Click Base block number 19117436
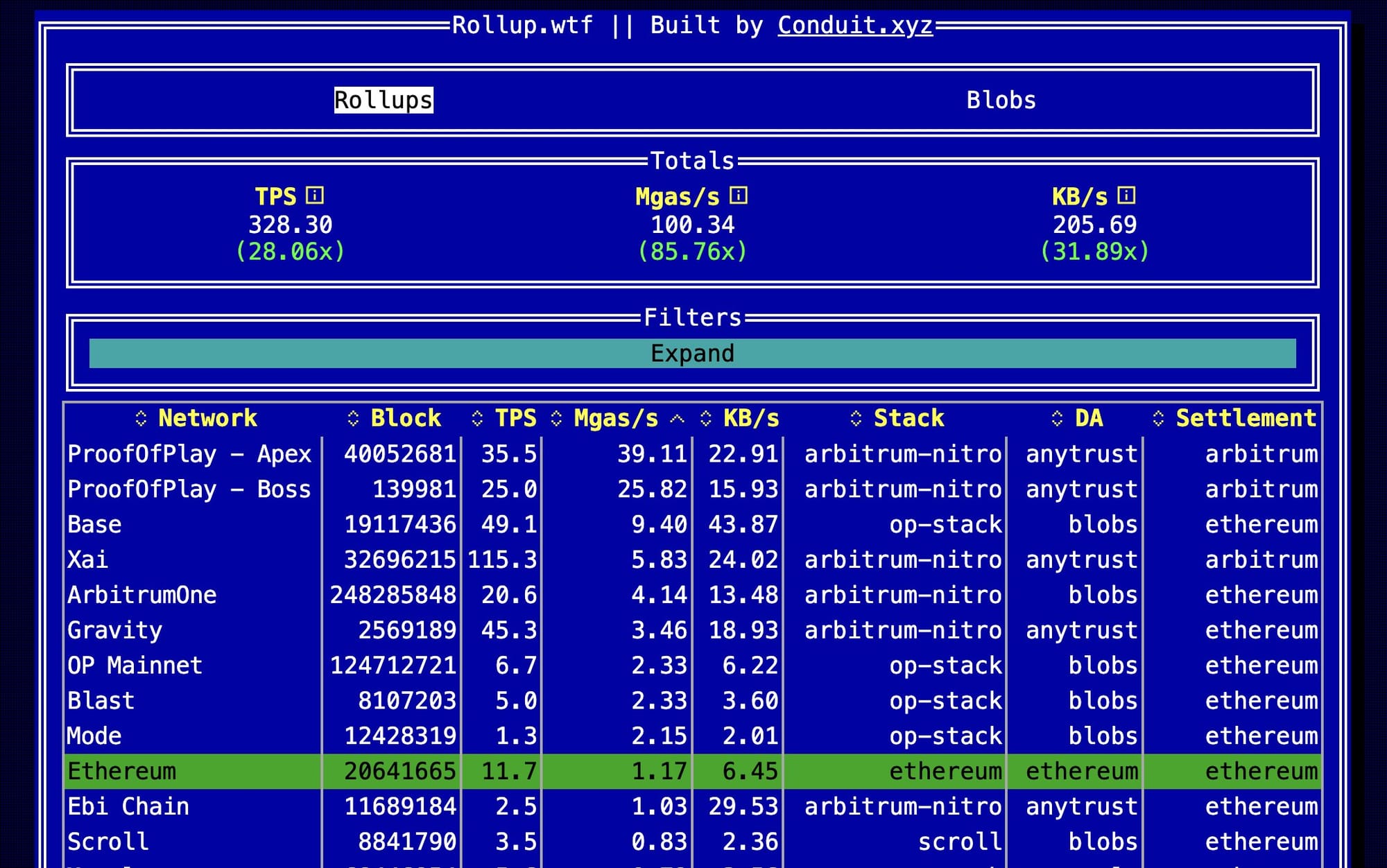 (400, 525)
